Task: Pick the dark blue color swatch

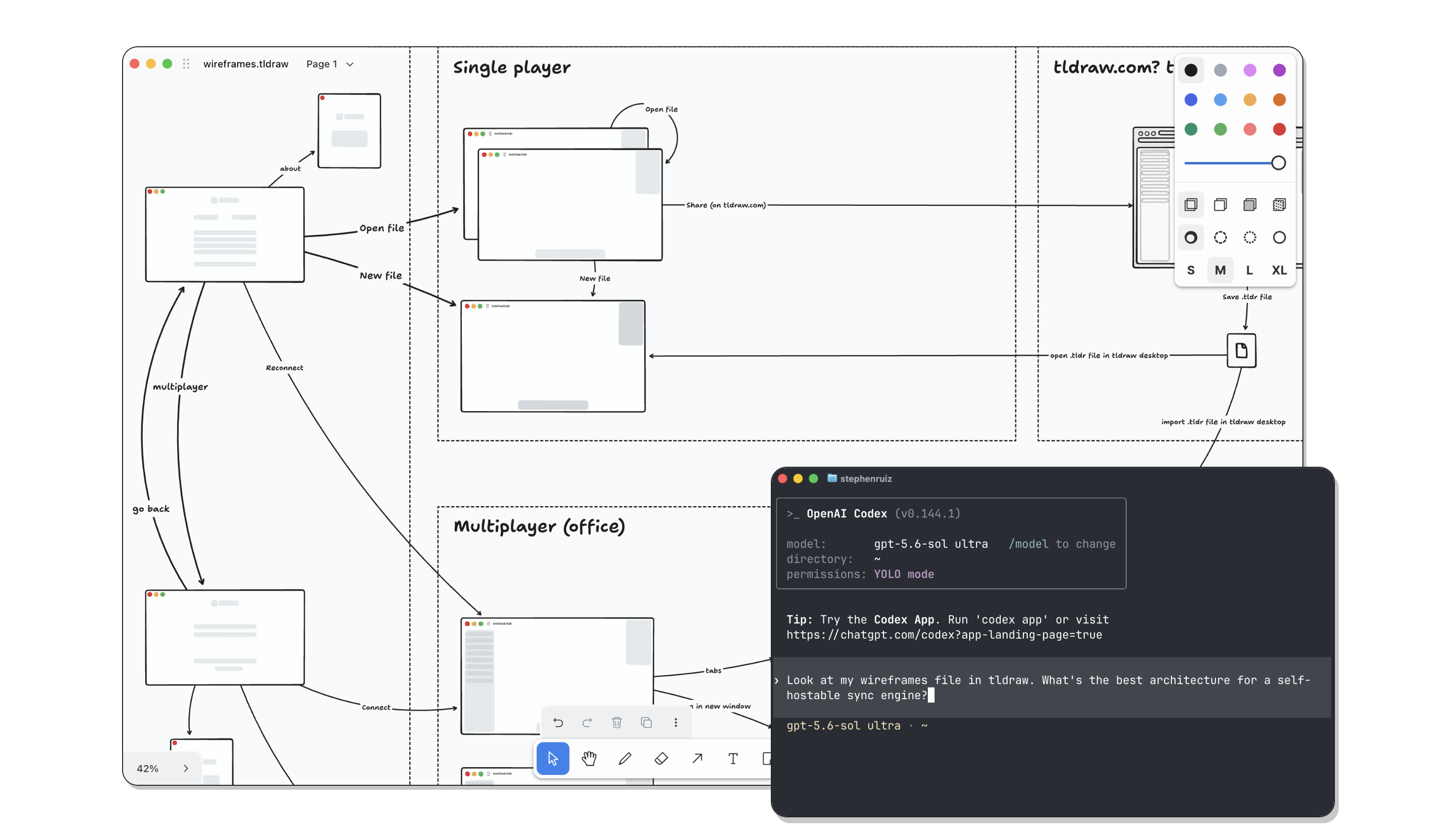Action: tap(1191, 99)
